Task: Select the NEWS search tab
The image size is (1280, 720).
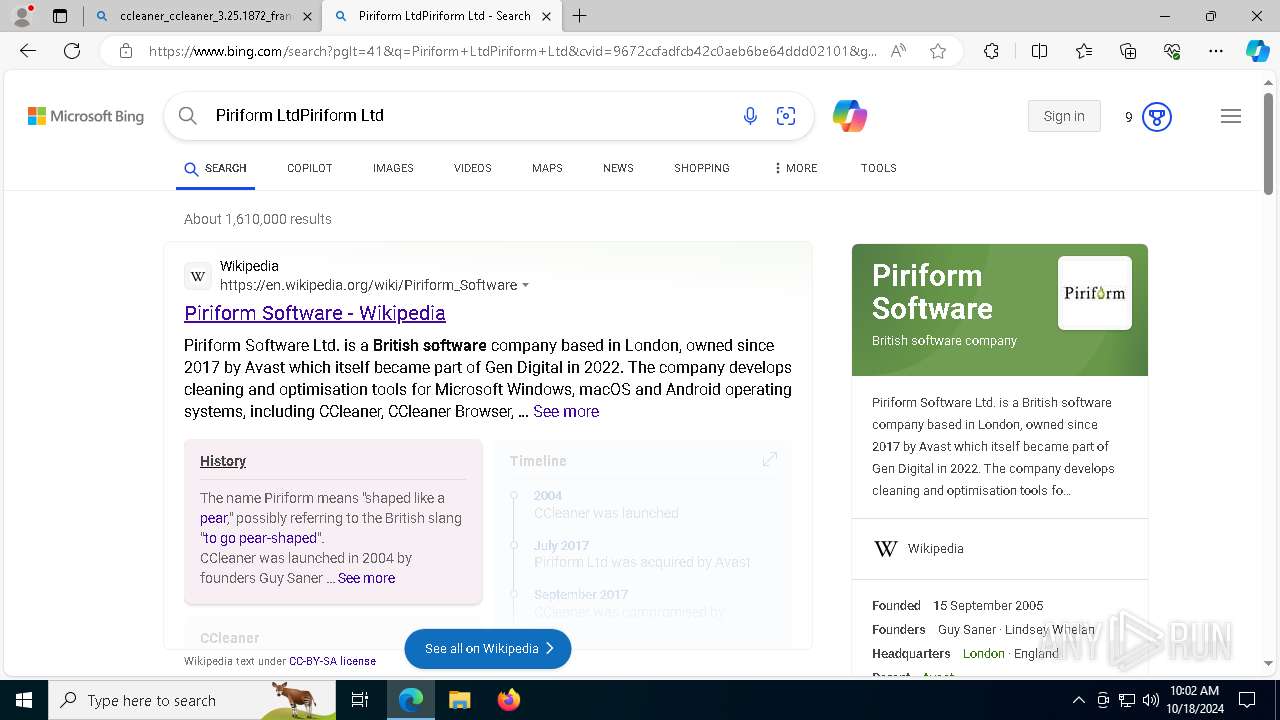Action: tap(618, 168)
